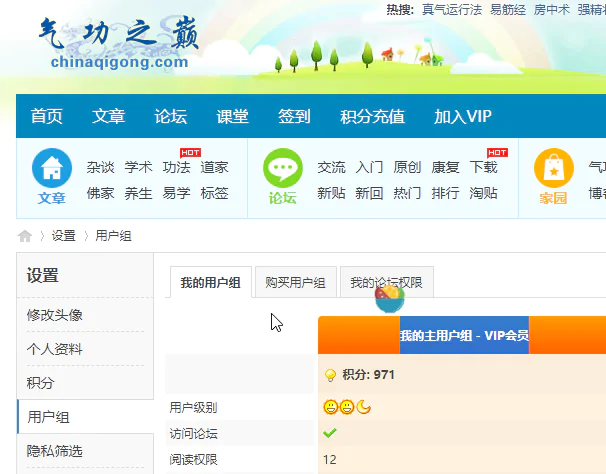The width and height of the screenshot is (606, 474).
Task: Click 加入VIP in navigation bar
Action: (463, 116)
